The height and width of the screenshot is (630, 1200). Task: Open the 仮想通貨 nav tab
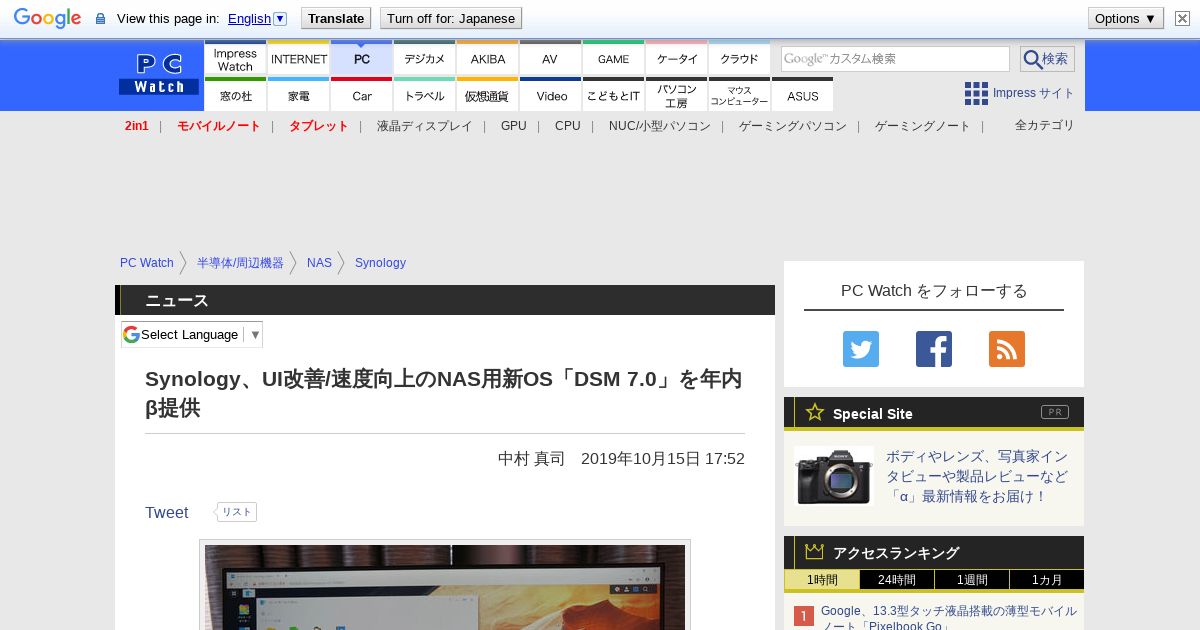click(x=488, y=95)
